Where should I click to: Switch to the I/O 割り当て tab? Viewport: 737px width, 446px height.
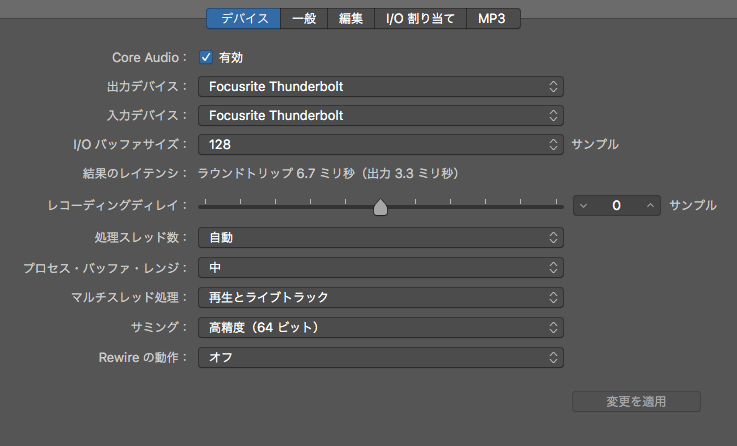coord(420,18)
